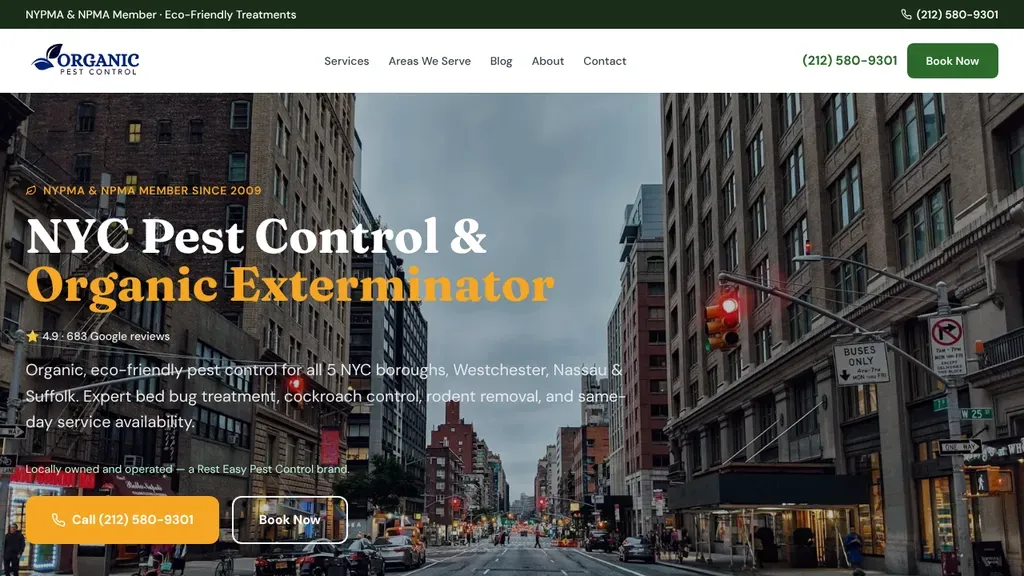Click the green header phone number (212) 580-9301
This screenshot has height=576, width=1024.
tap(849, 61)
